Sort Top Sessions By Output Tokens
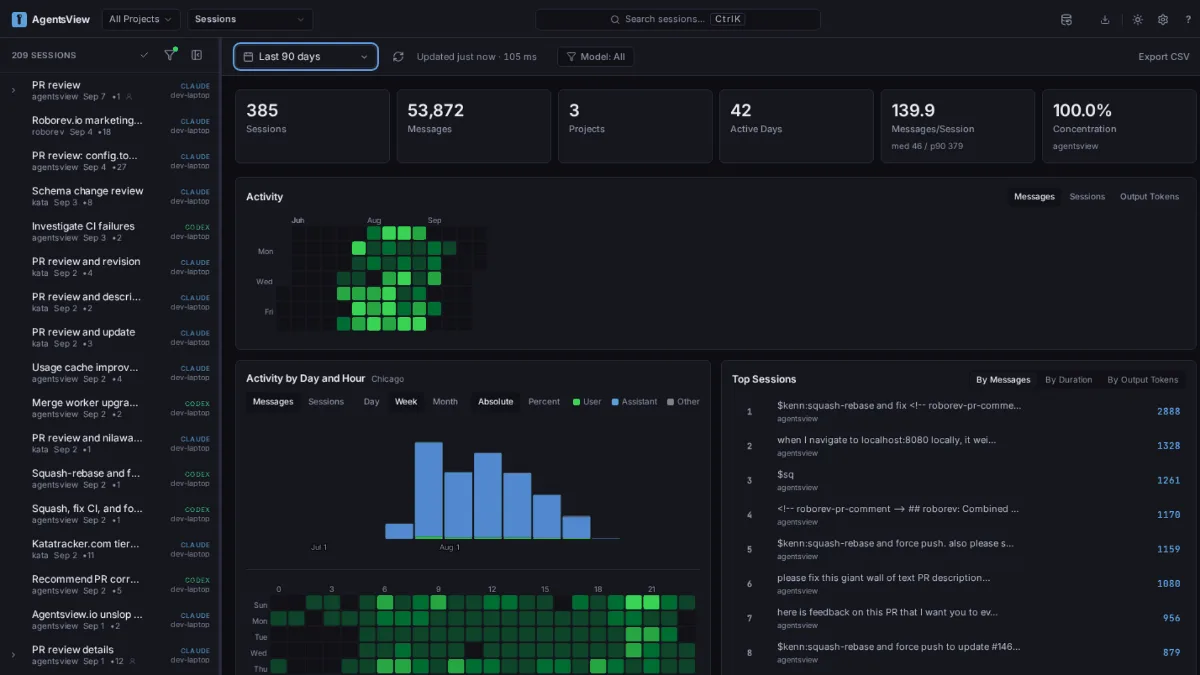The width and height of the screenshot is (1200, 675). pos(1143,380)
